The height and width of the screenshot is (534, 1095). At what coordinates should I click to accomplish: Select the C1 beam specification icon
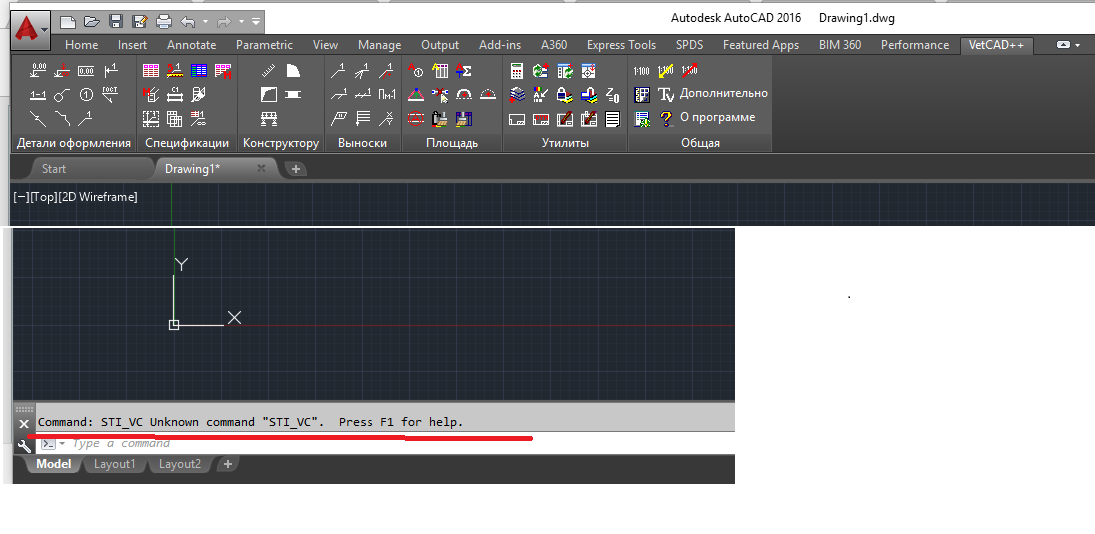pos(175,94)
